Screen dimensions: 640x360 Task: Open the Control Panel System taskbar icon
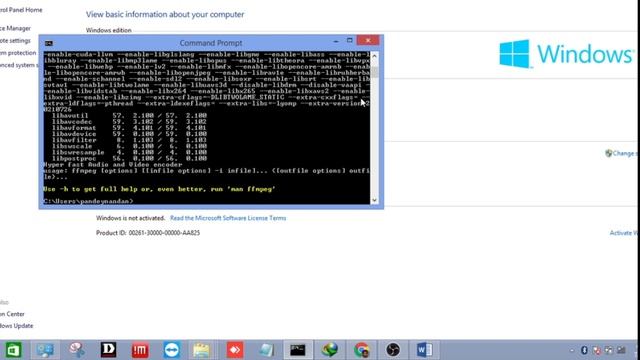[45, 350]
